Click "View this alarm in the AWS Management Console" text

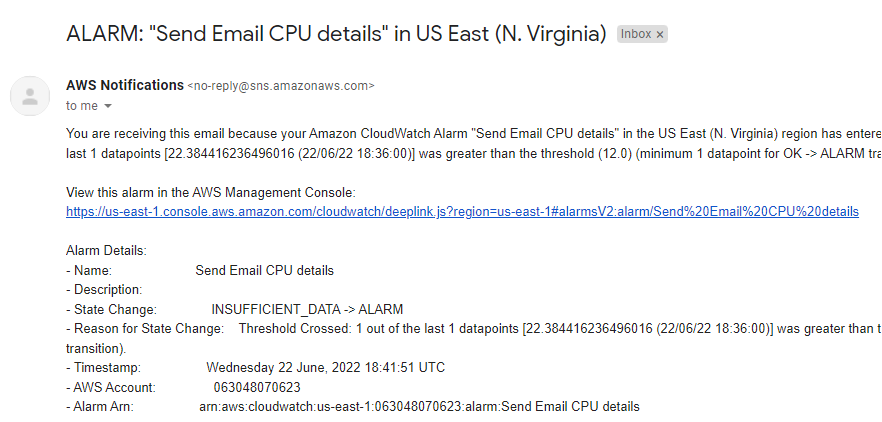(x=211, y=192)
